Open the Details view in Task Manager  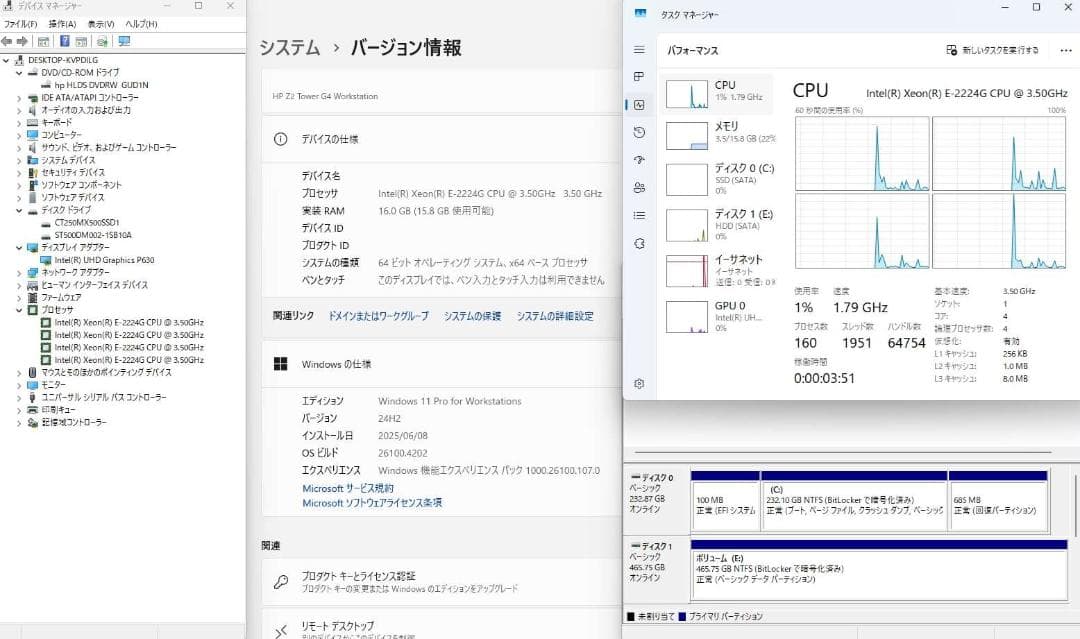point(638,216)
